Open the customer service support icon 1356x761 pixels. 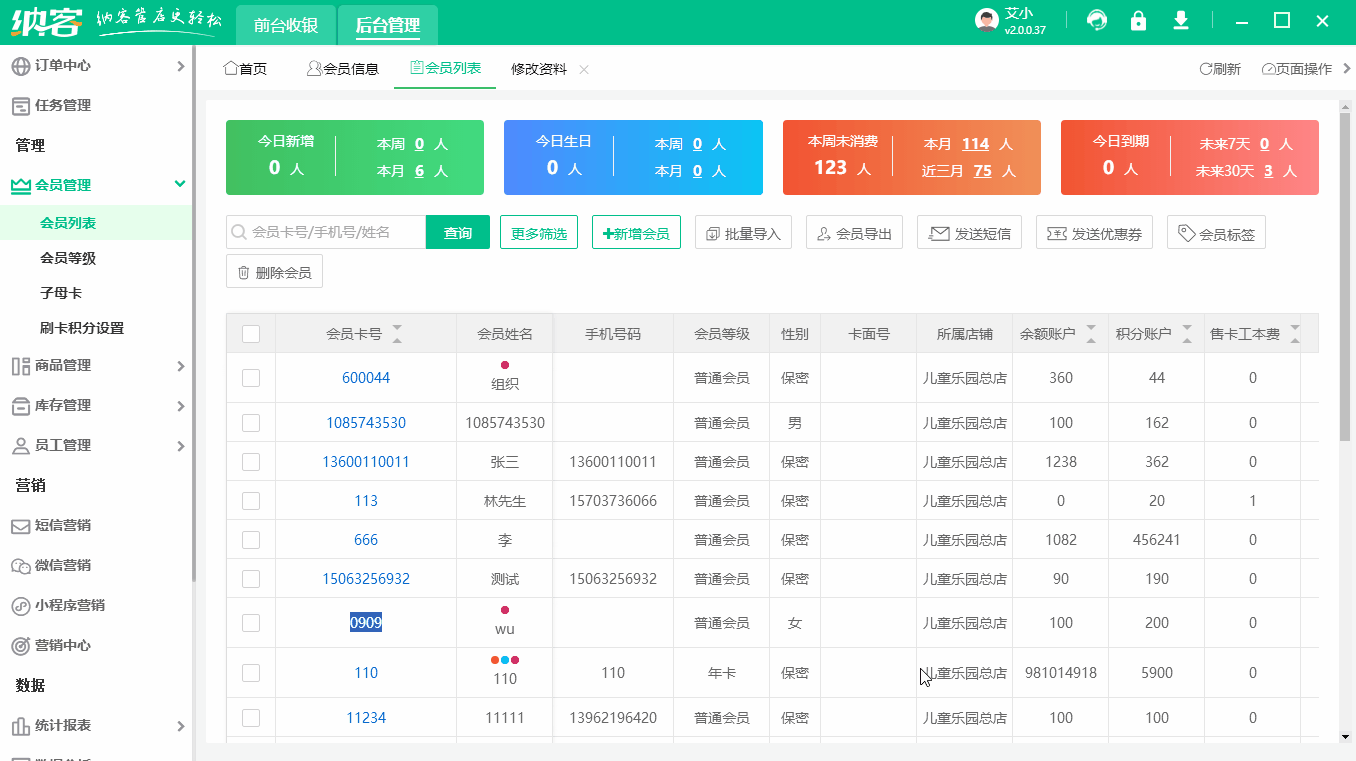[x=1097, y=19]
